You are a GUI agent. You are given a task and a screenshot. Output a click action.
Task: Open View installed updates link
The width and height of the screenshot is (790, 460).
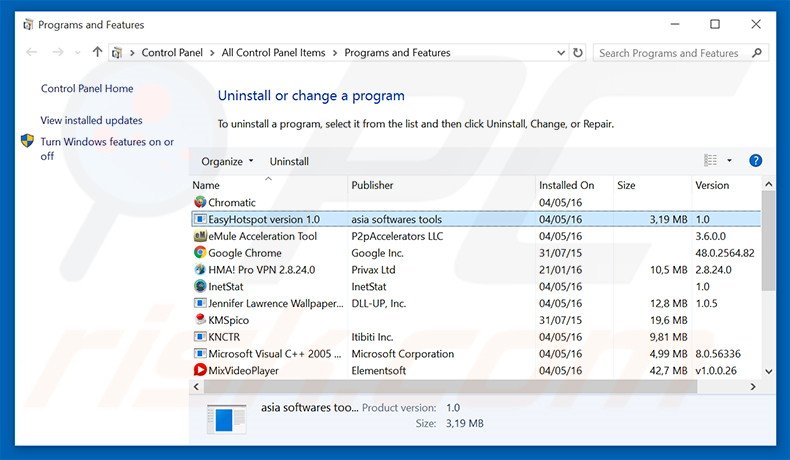pyautogui.click(x=91, y=120)
